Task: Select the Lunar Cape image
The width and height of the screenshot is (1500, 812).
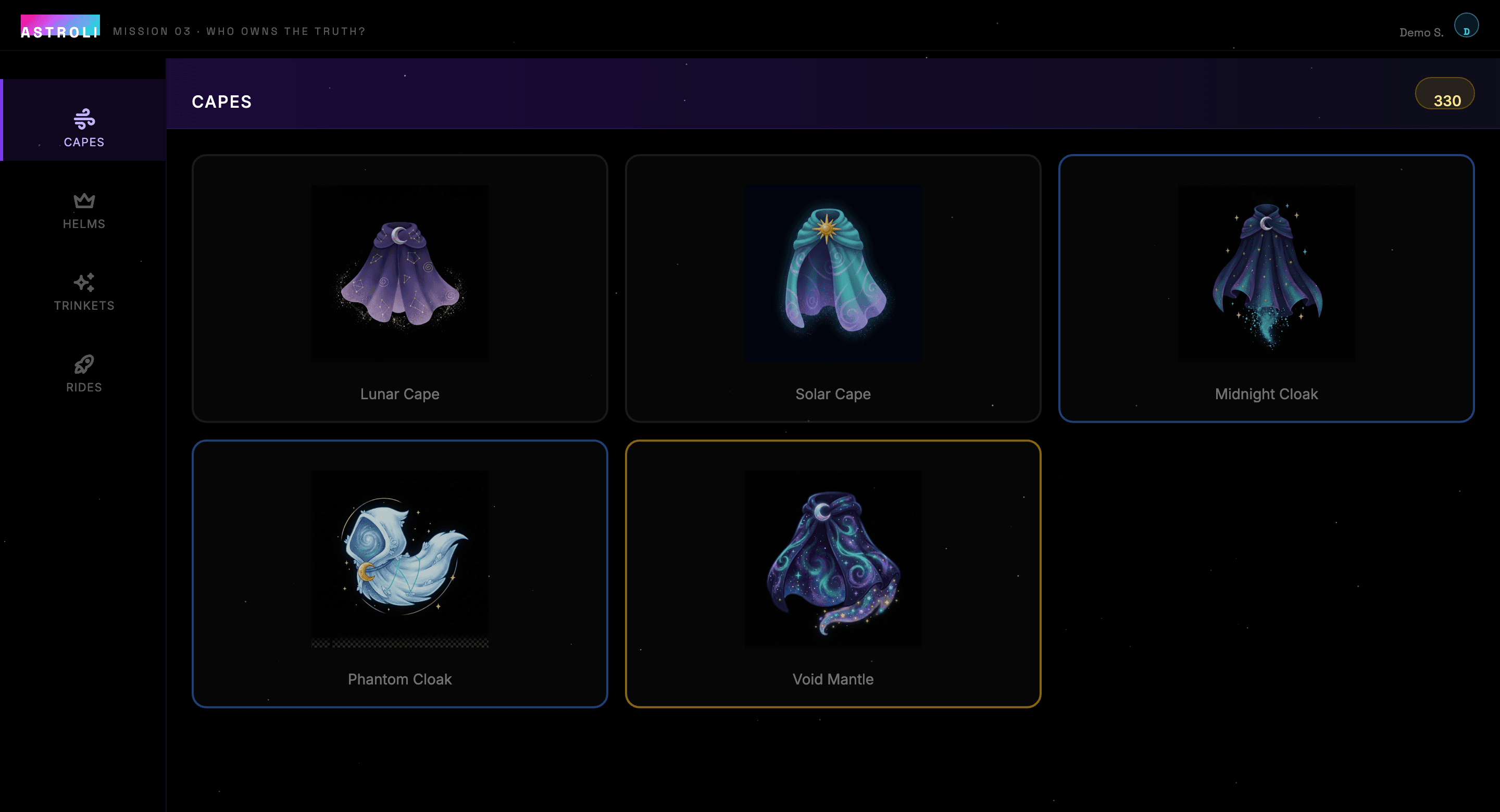Action: pos(399,274)
